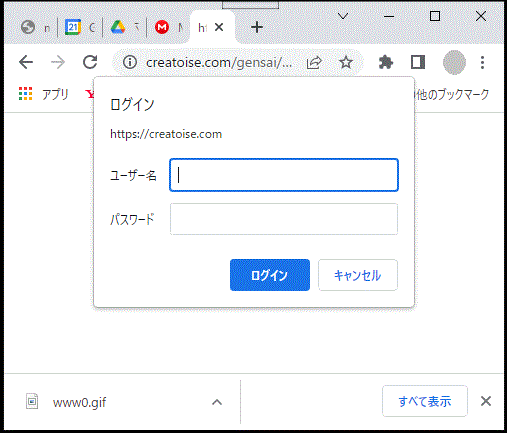Image resolution: width=507 pixels, height=433 pixels.
Task: Toggle the side panel icon
Action: (418, 62)
